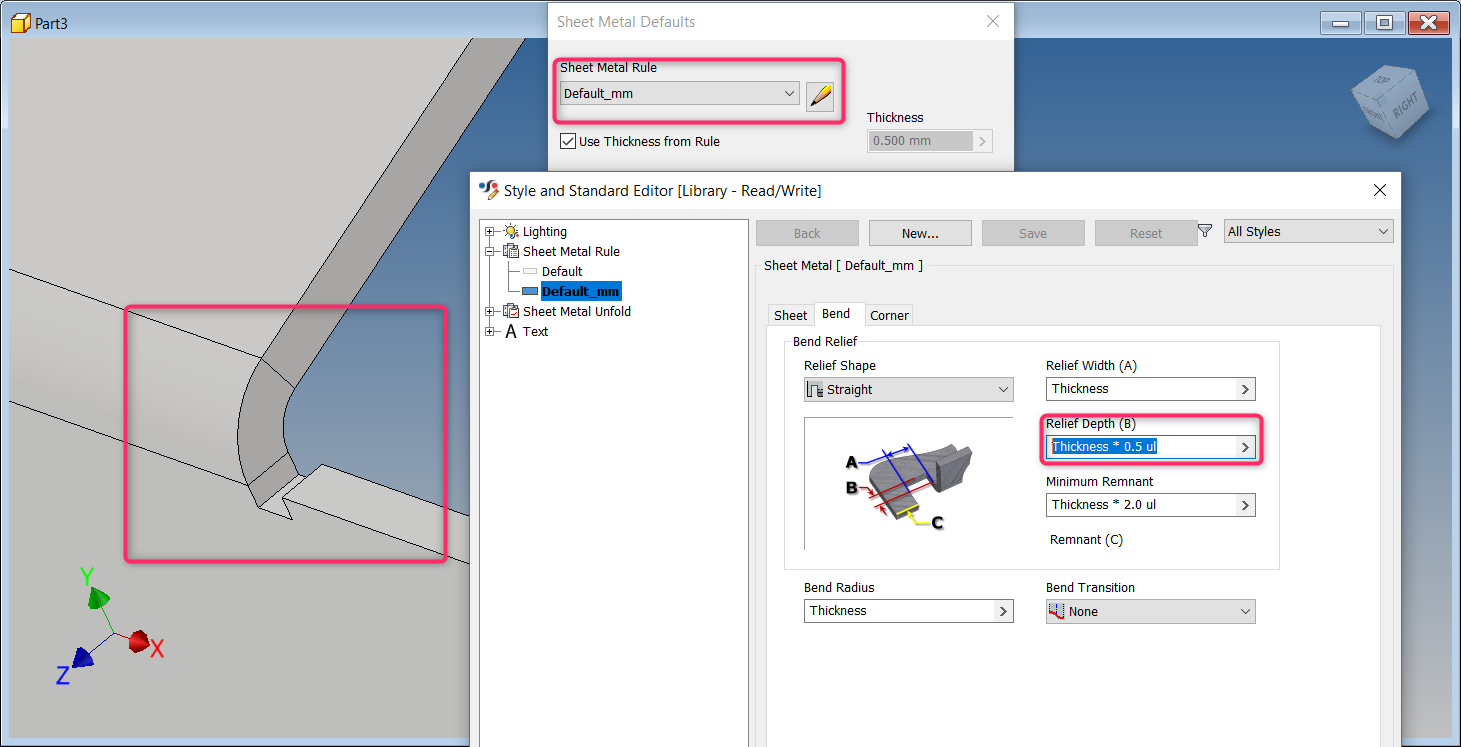Minimize the Part3 document window
This screenshot has width=1461, height=747.
pos(1341,23)
